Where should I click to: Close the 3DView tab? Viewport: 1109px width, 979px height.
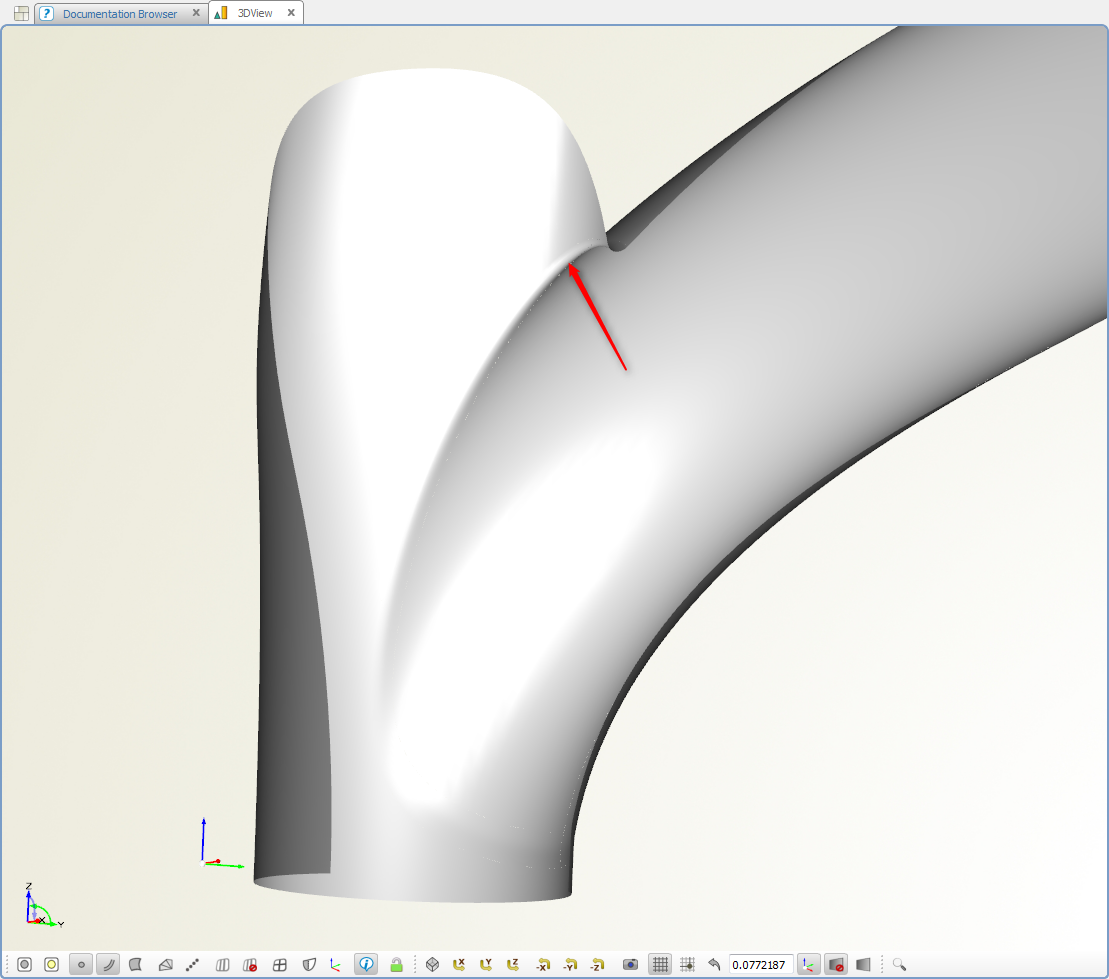(x=291, y=13)
